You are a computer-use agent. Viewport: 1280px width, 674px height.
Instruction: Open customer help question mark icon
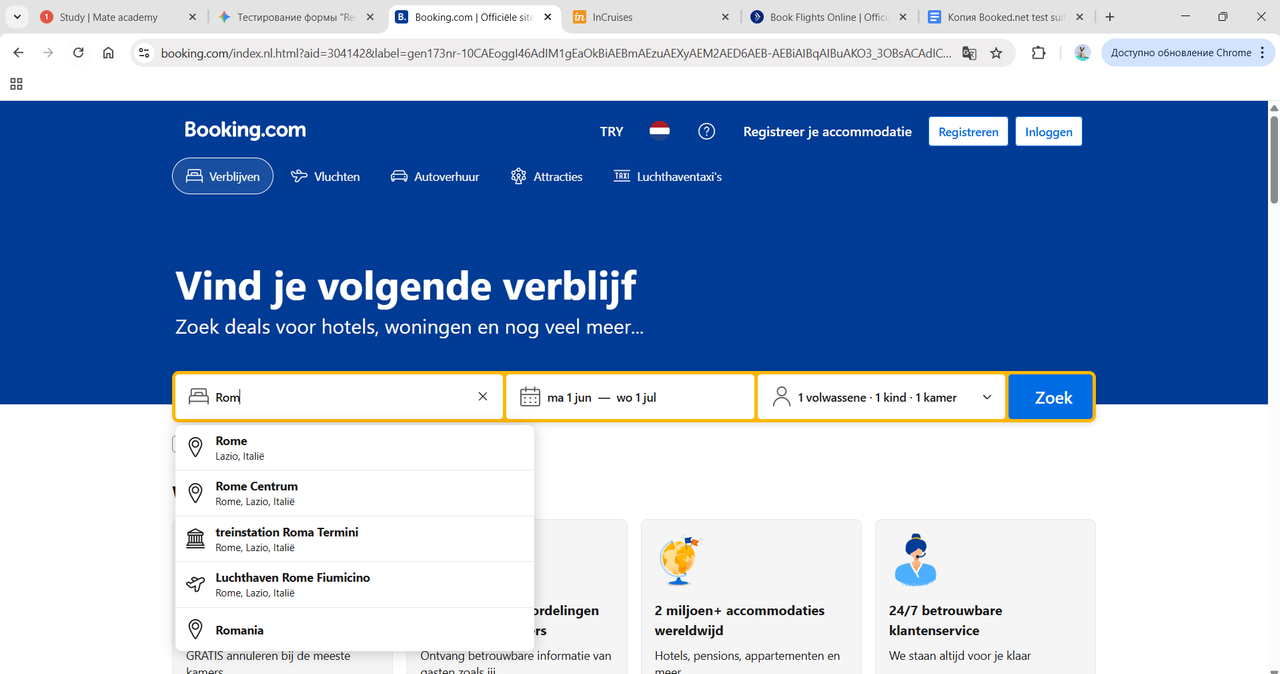point(707,131)
